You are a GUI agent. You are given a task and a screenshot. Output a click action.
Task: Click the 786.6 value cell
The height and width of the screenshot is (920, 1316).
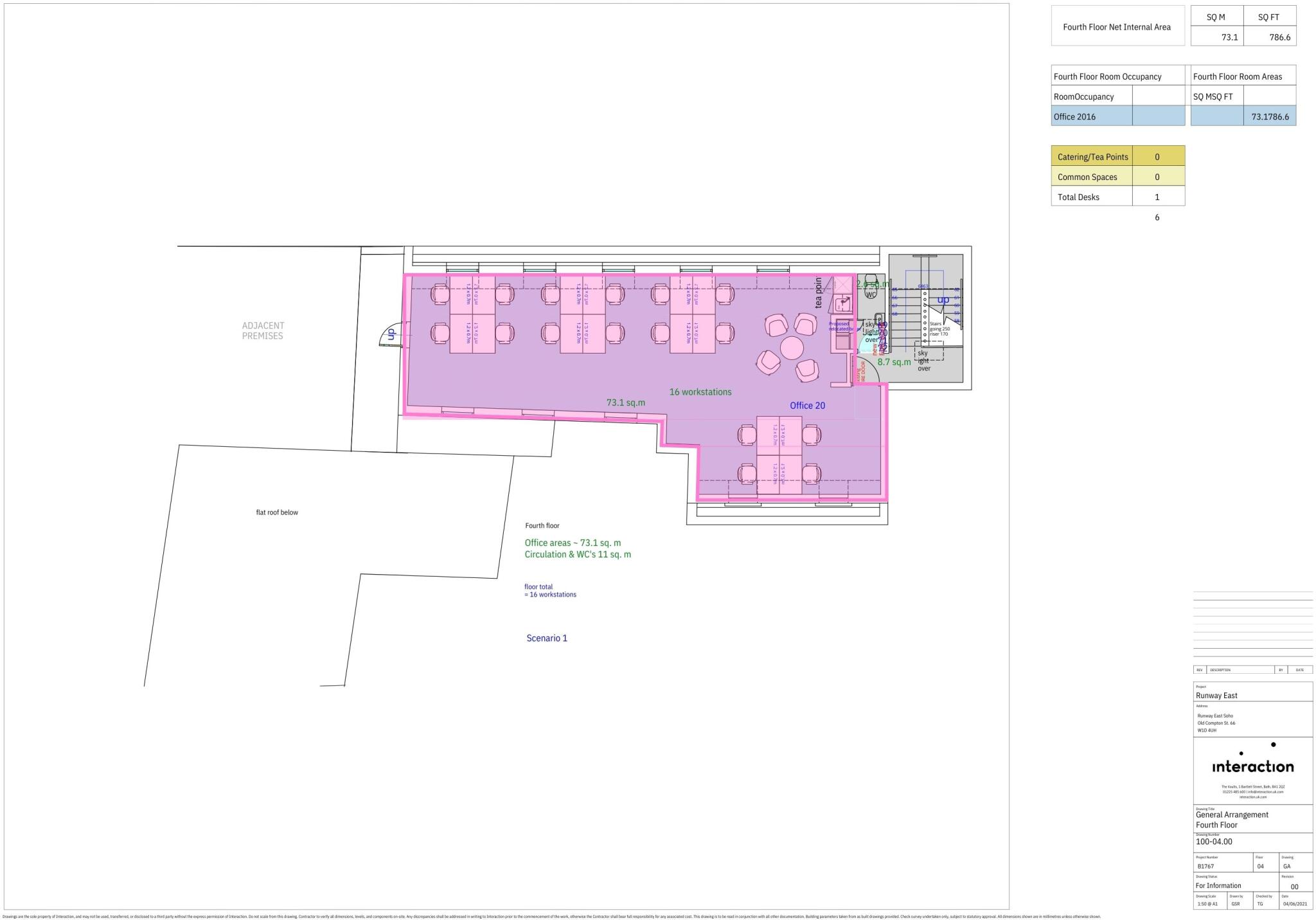pyautogui.click(x=1270, y=37)
